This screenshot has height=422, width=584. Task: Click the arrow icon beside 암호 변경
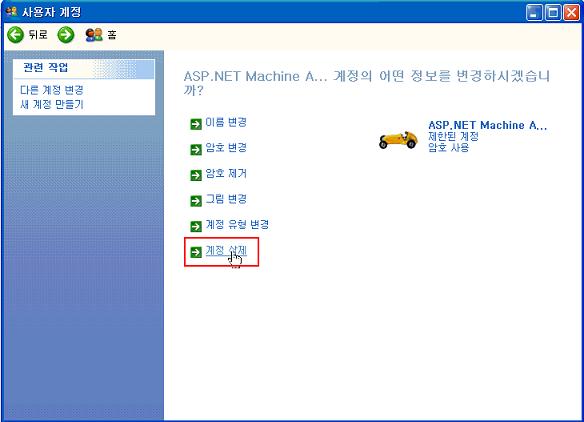(196, 149)
